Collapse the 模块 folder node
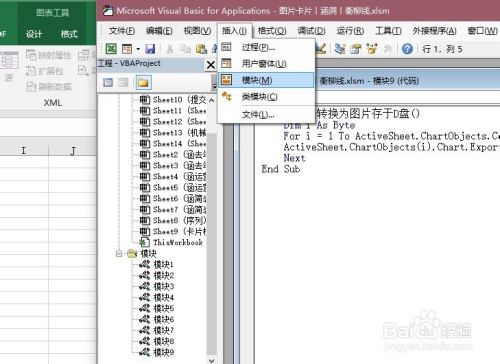This screenshot has height=364, width=500. point(119,254)
